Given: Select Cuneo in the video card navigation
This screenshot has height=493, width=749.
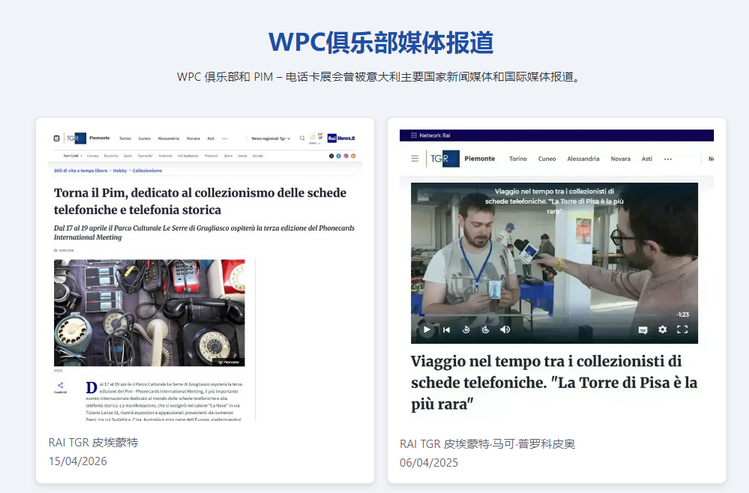Looking at the screenshot, I should [547, 159].
